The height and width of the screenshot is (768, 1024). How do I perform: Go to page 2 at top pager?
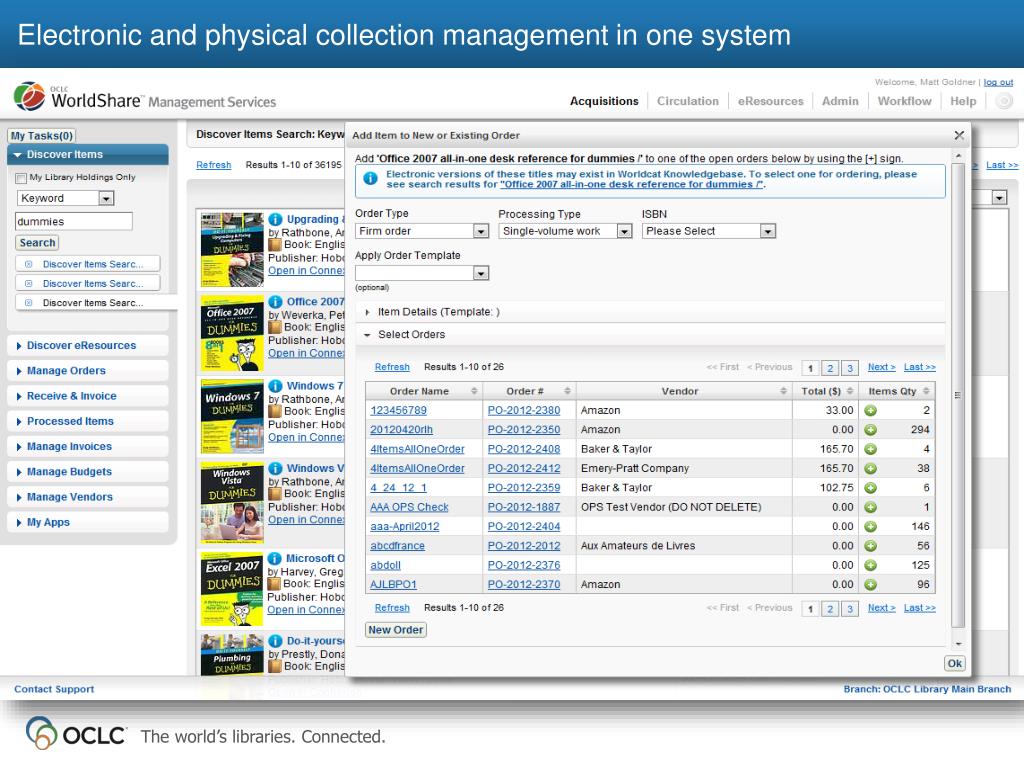point(830,368)
